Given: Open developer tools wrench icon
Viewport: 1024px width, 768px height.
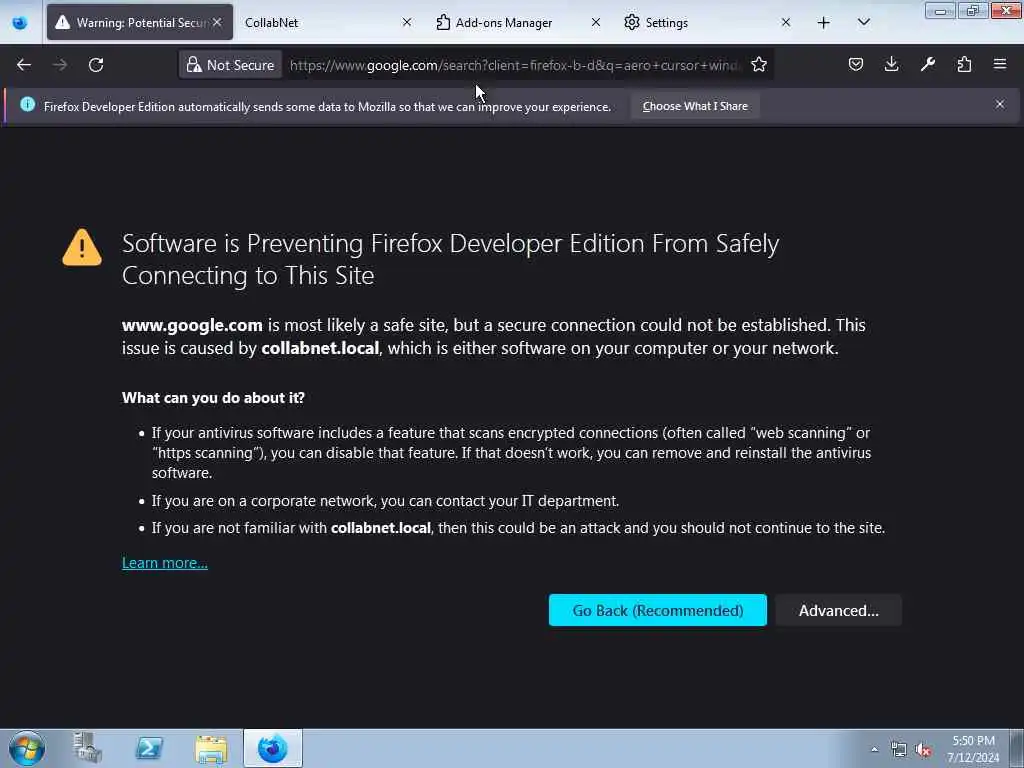Looking at the screenshot, I should click(928, 65).
